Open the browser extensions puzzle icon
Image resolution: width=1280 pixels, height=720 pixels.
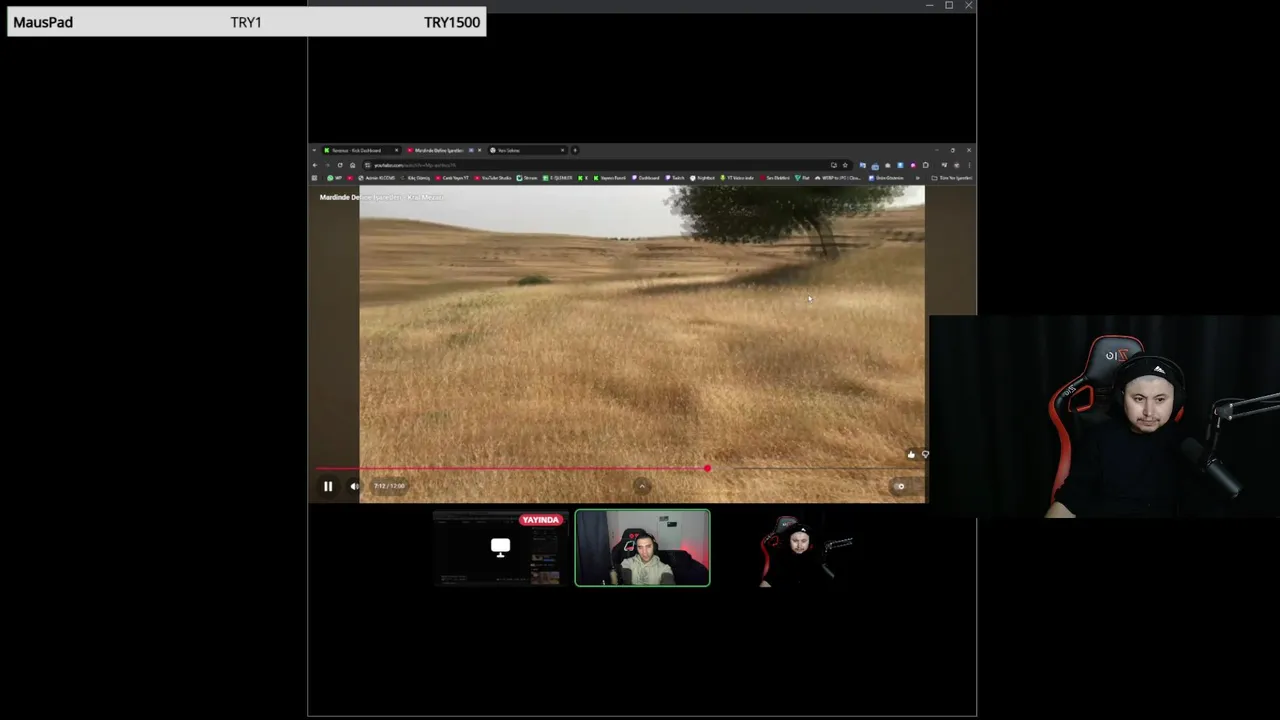(926, 165)
